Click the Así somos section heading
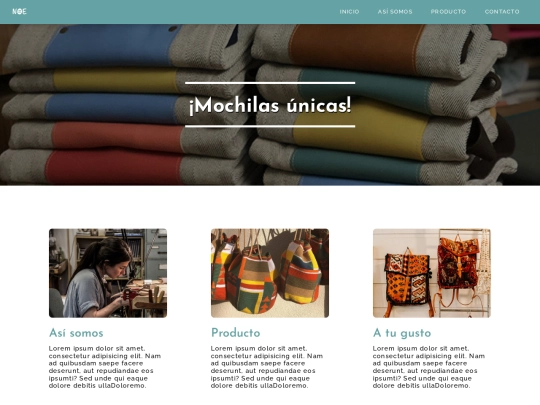The height and width of the screenshot is (405, 540). pos(76,333)
